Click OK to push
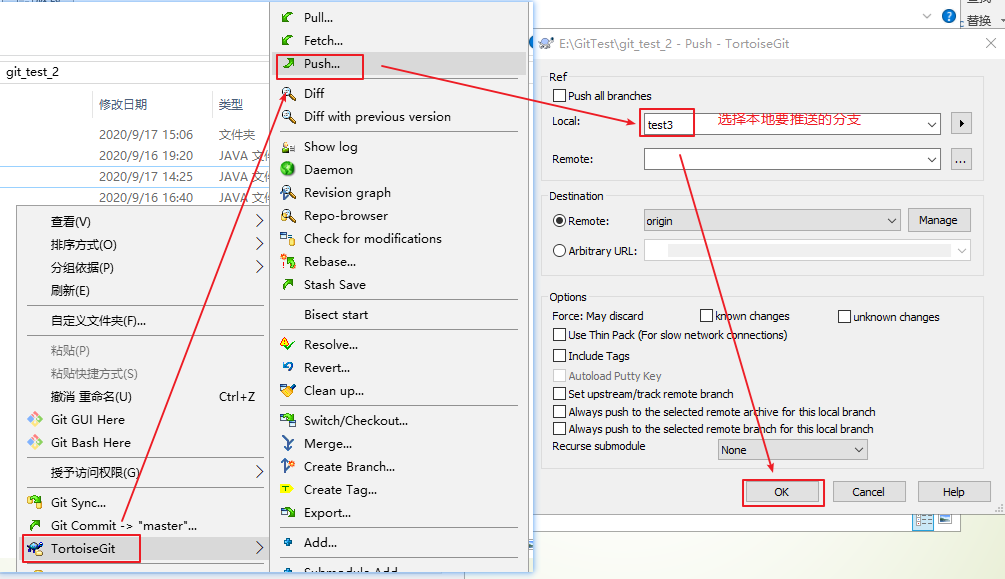The height and width of the screenshot is (579, 1005). point(781,492)
